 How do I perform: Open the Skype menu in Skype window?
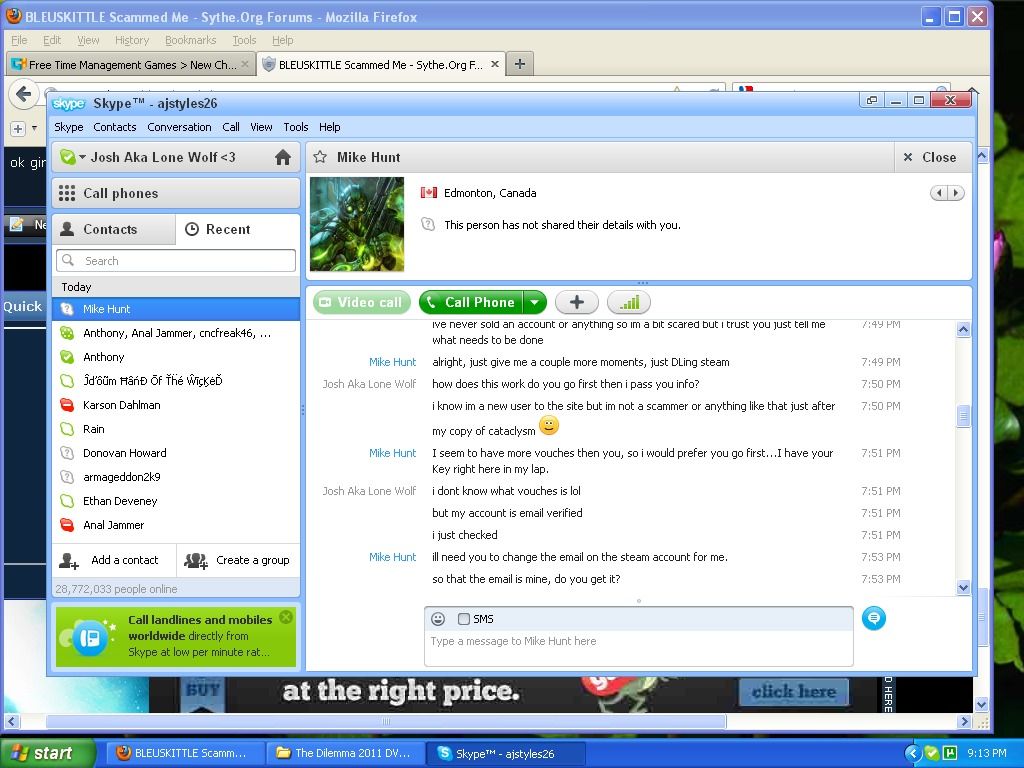coord(69,127)
